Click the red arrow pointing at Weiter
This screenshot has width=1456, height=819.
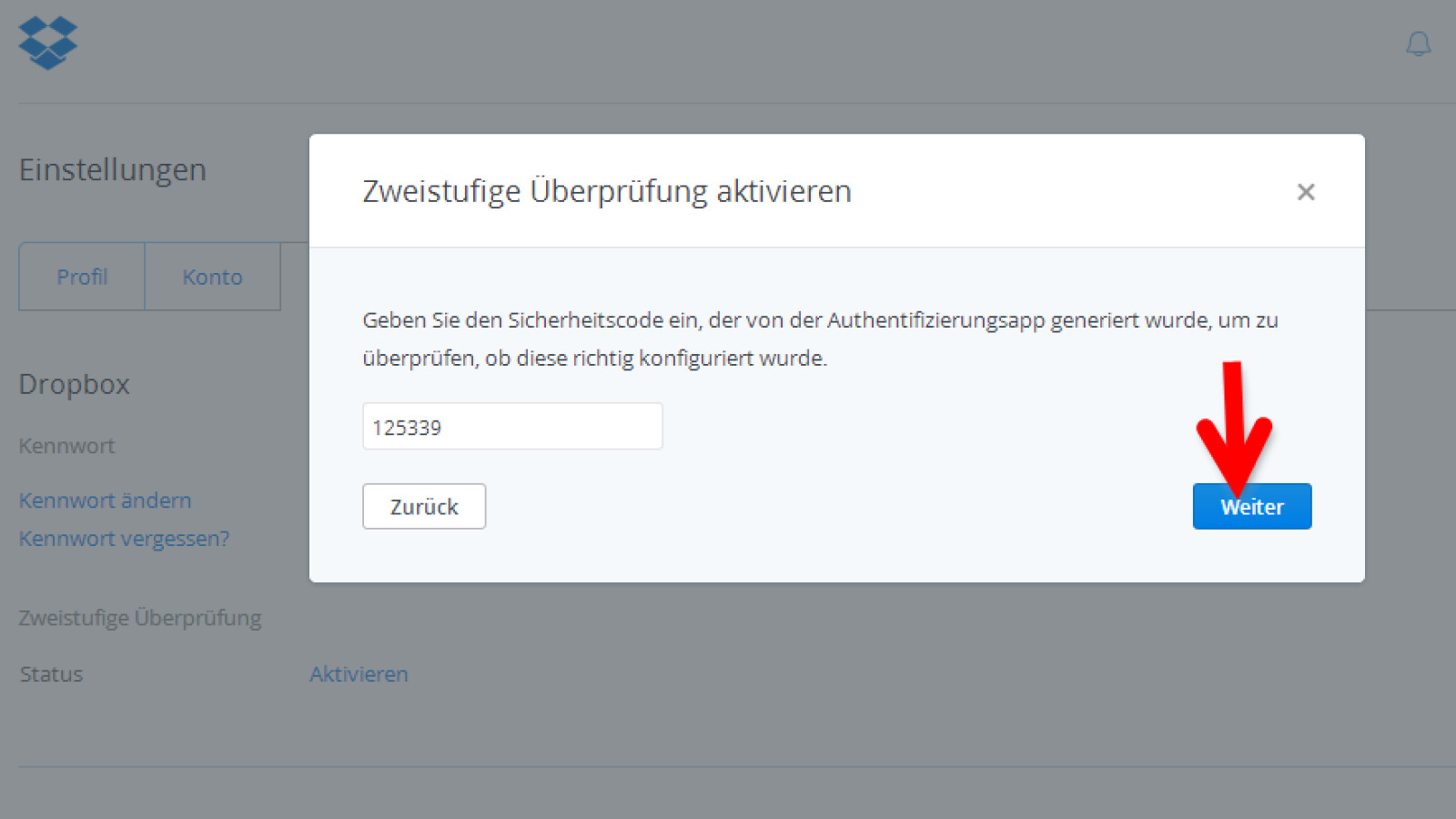click(1235, 428)
